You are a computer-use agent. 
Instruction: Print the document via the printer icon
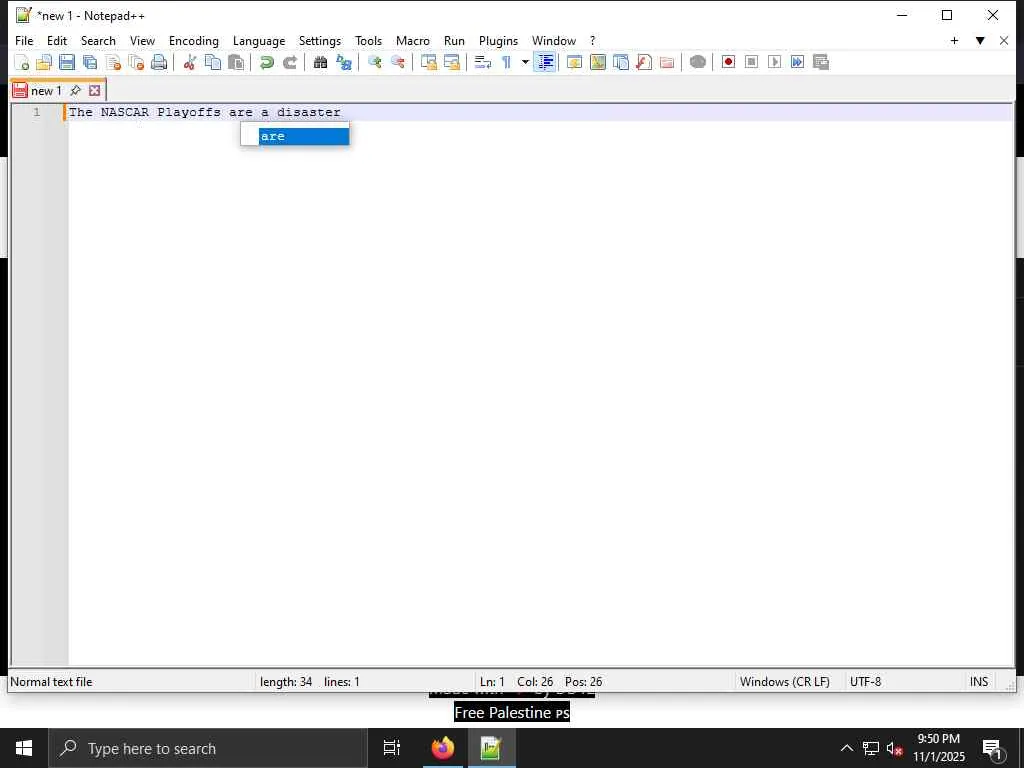[x=159, y=62]
